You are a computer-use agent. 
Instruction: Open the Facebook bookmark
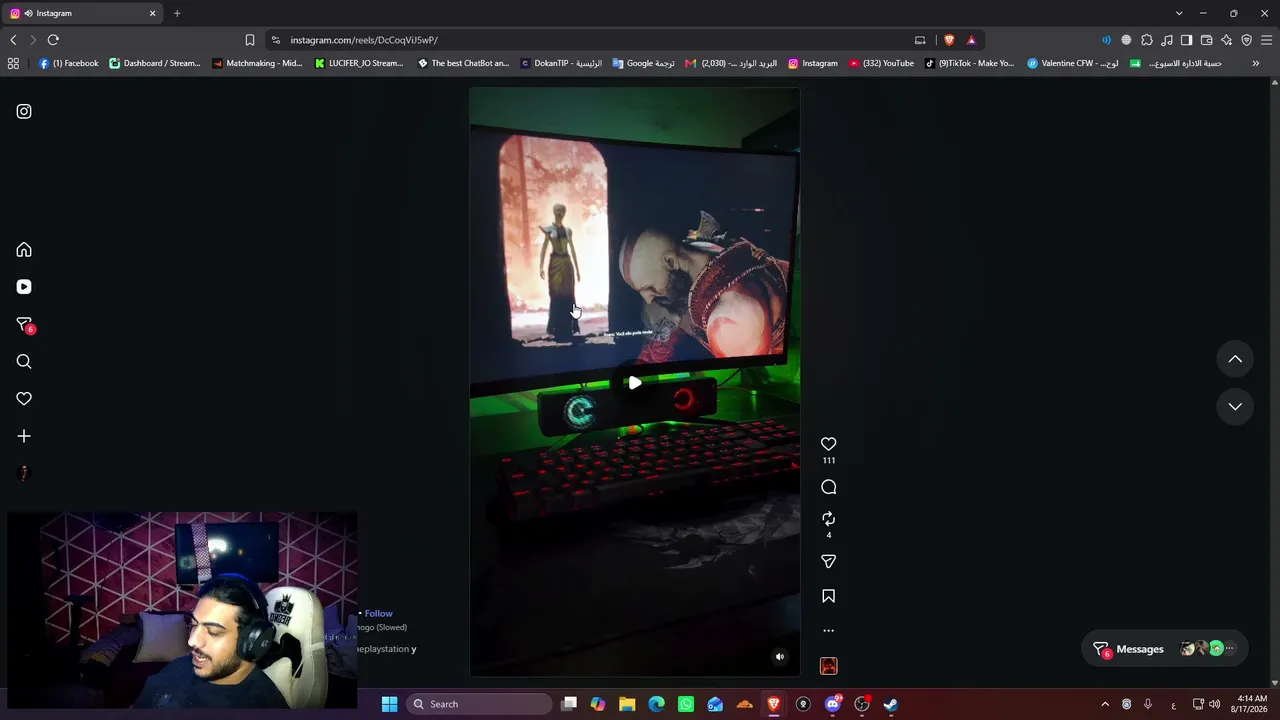point(68,63)
